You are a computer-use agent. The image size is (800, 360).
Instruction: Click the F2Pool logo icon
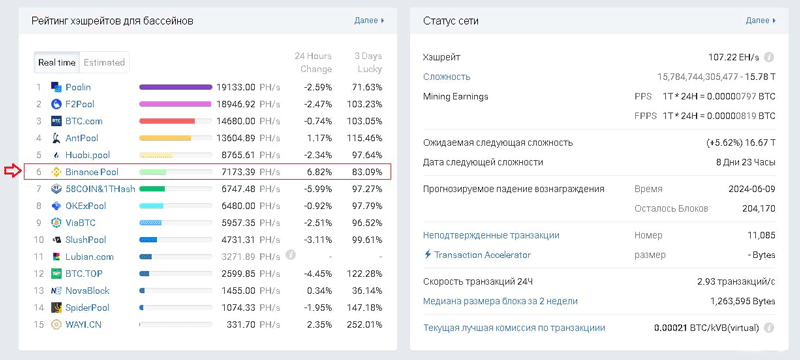tap(56, 104)
